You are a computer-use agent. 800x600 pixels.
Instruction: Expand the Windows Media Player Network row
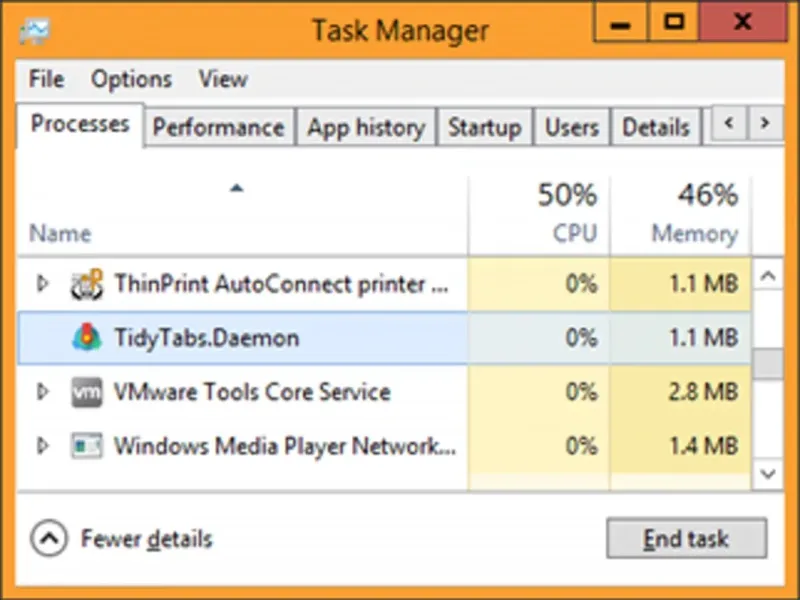[42, 446]
